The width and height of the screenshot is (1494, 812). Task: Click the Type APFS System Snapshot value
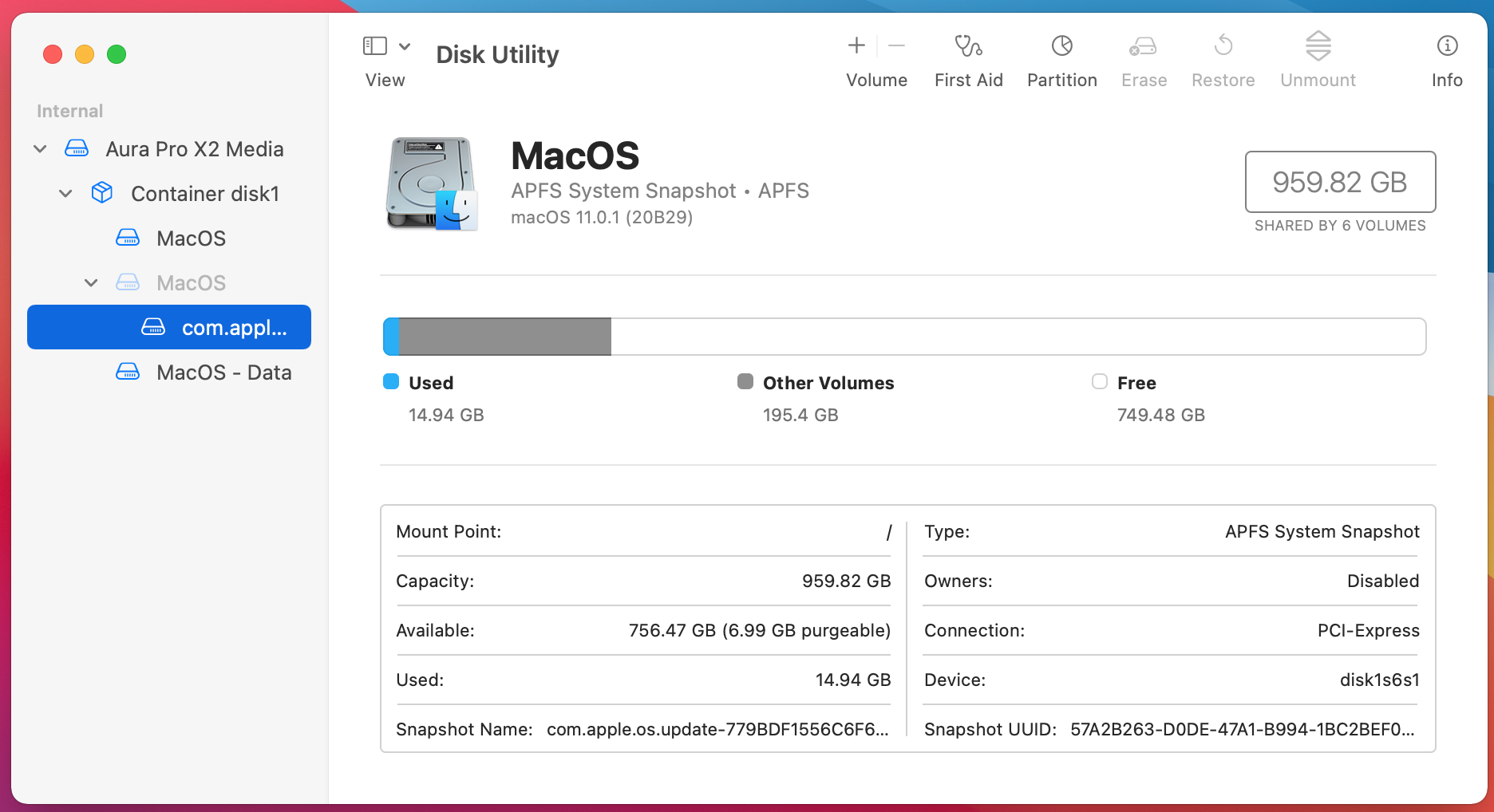tap(1322, 531)
